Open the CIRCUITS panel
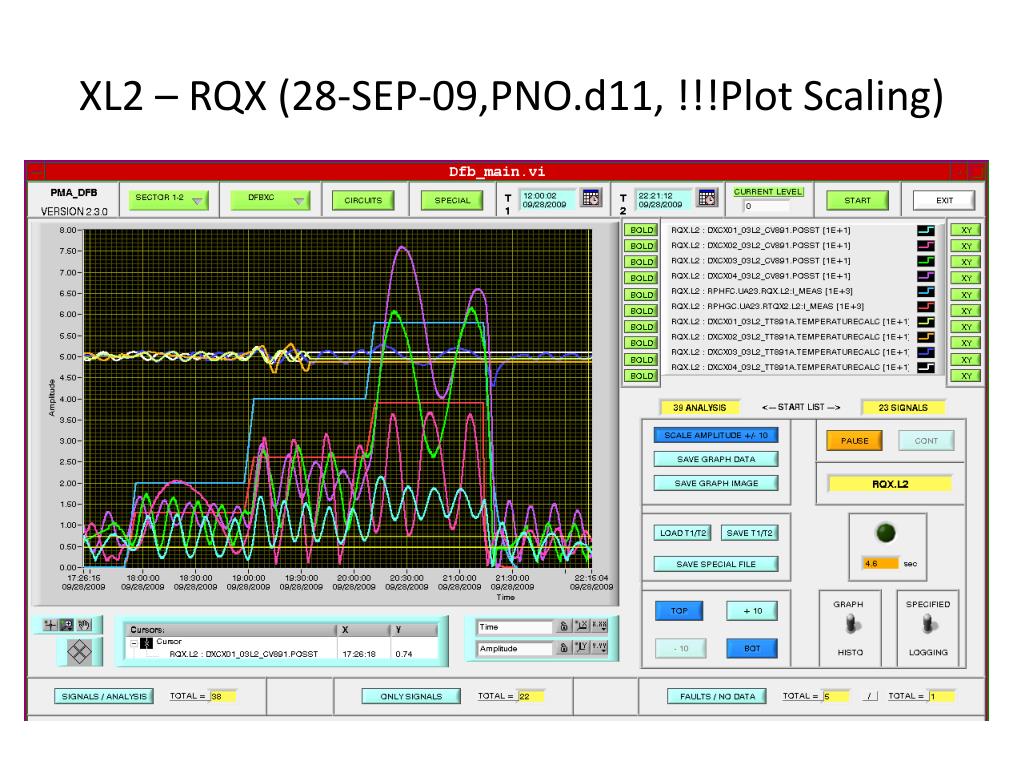 click(363, 200)
